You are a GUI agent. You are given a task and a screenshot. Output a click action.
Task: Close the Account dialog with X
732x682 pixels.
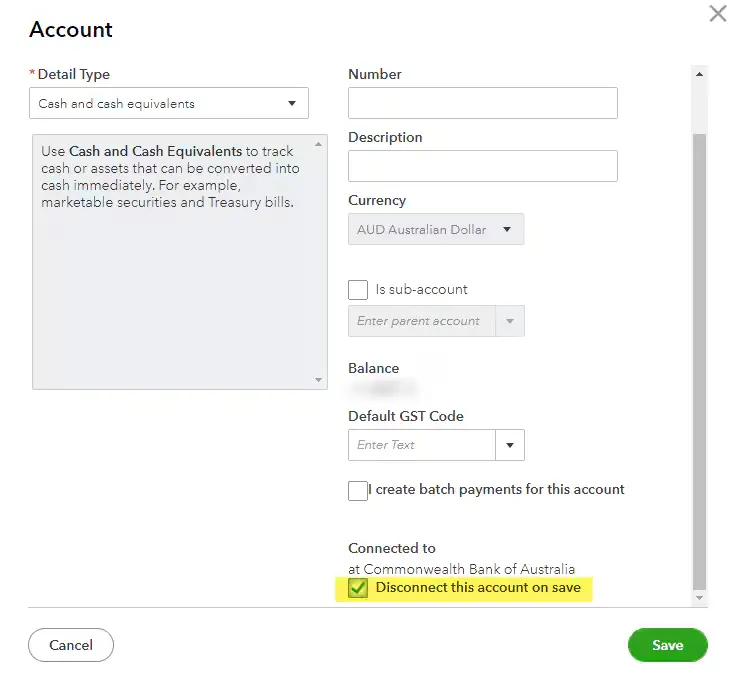717,14
